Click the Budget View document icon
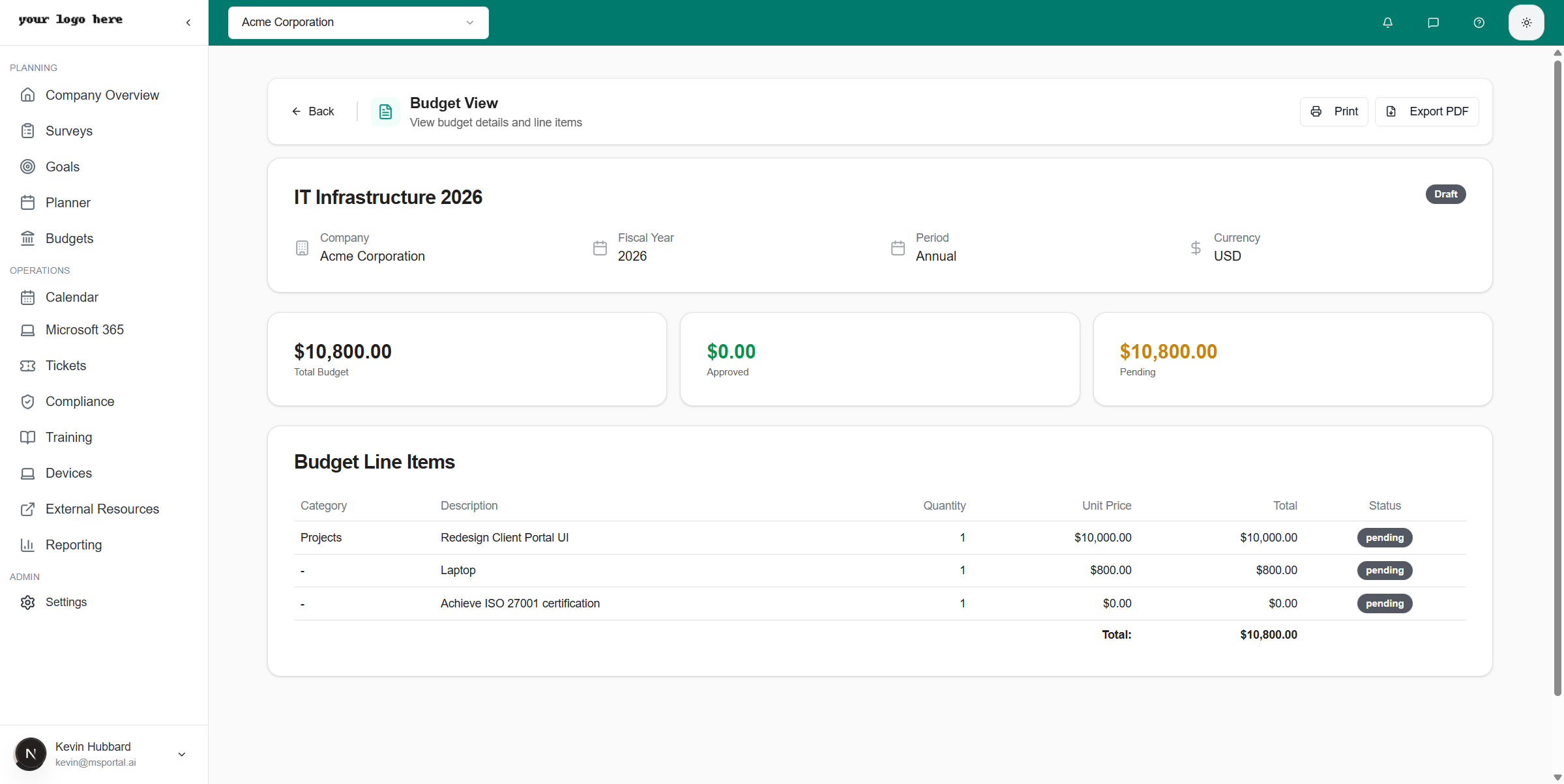The height and width of the screenshot is (784, 1564). tap(385, 111)
